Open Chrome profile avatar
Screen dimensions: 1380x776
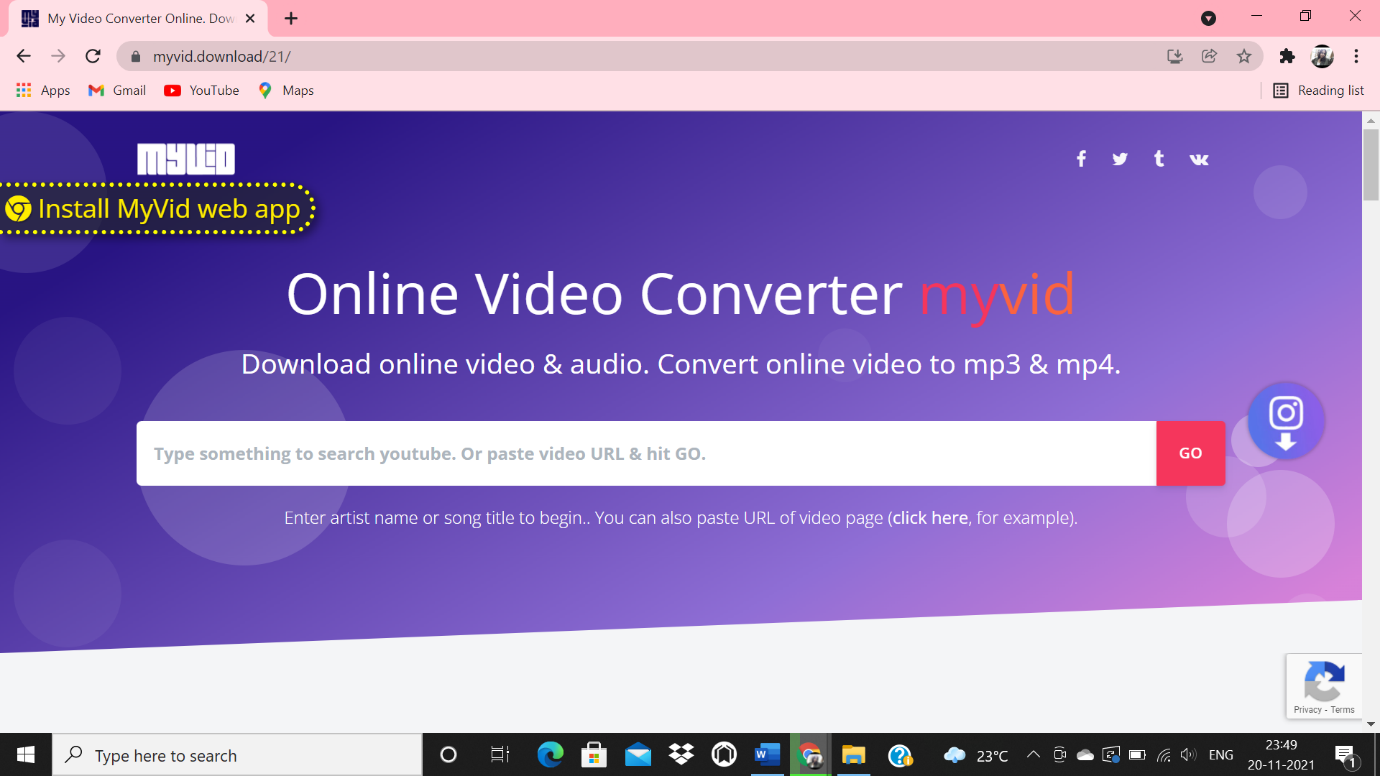coord(1322,56)
